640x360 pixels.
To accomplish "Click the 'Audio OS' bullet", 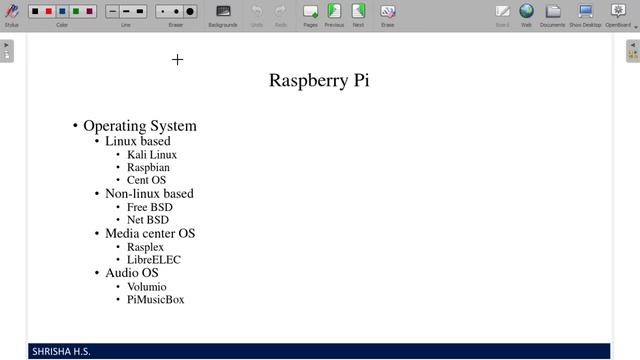I will click(x=132, y=273).
